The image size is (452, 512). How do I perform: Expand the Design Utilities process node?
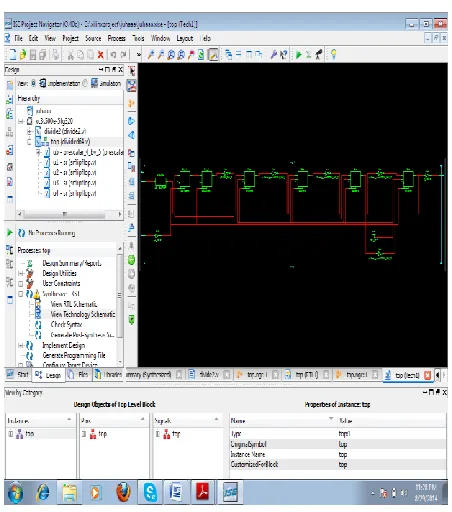coord(21,273)
